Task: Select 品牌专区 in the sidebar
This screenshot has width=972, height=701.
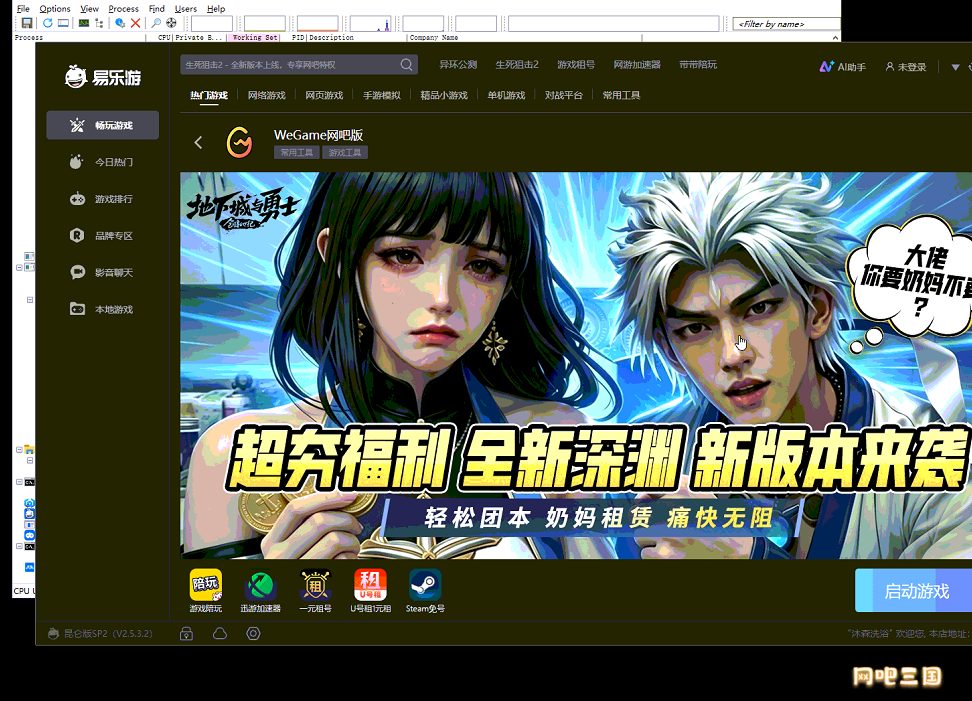Action: point(103,236)
